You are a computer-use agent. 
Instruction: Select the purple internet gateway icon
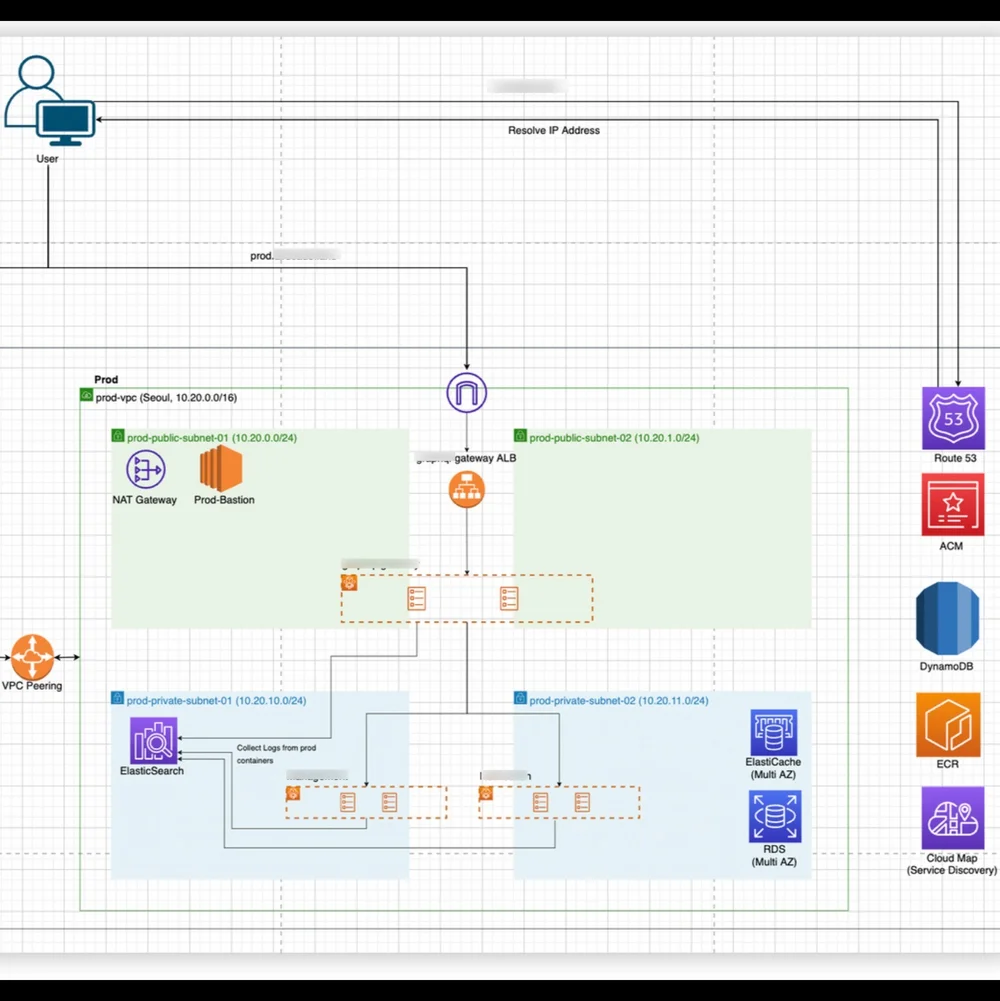click(x=466, y=392)
